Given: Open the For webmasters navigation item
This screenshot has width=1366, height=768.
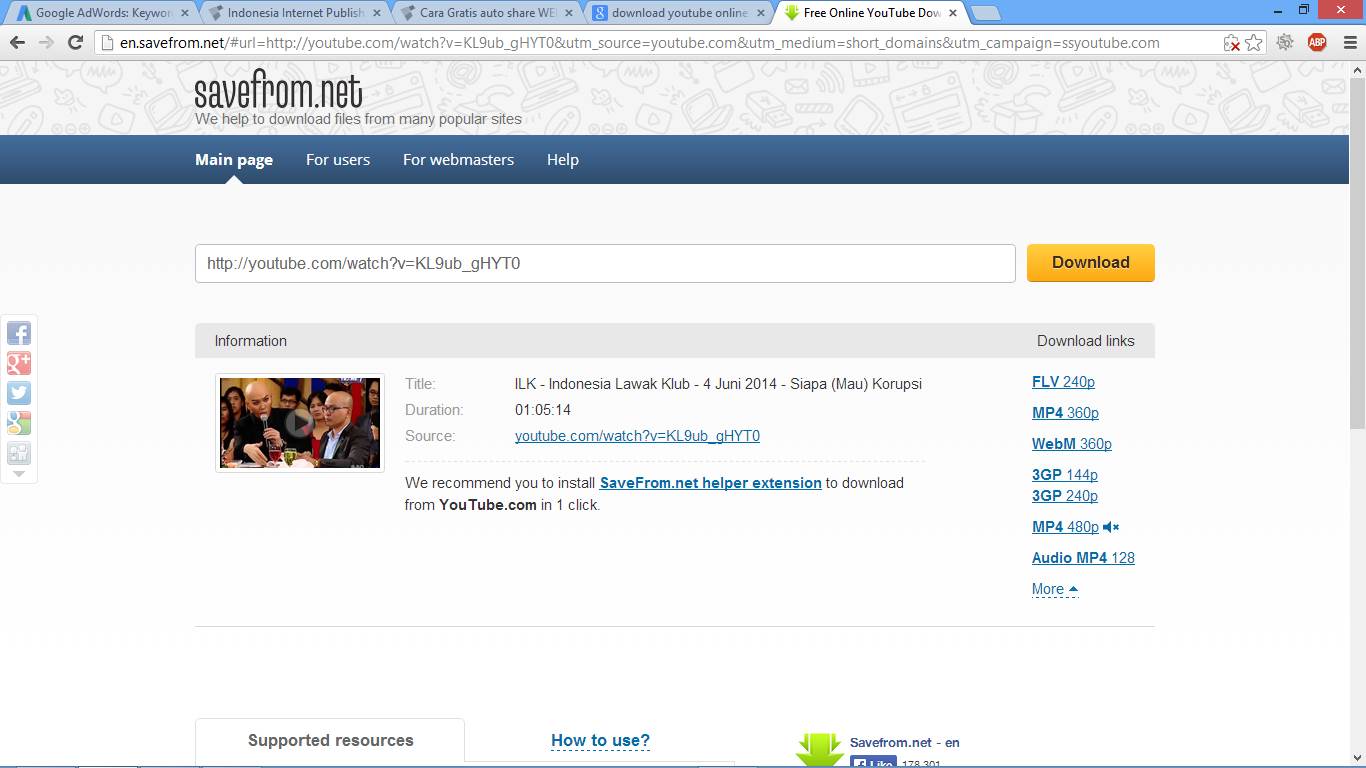Looking at the screenshot, I should tap(458, 160).
